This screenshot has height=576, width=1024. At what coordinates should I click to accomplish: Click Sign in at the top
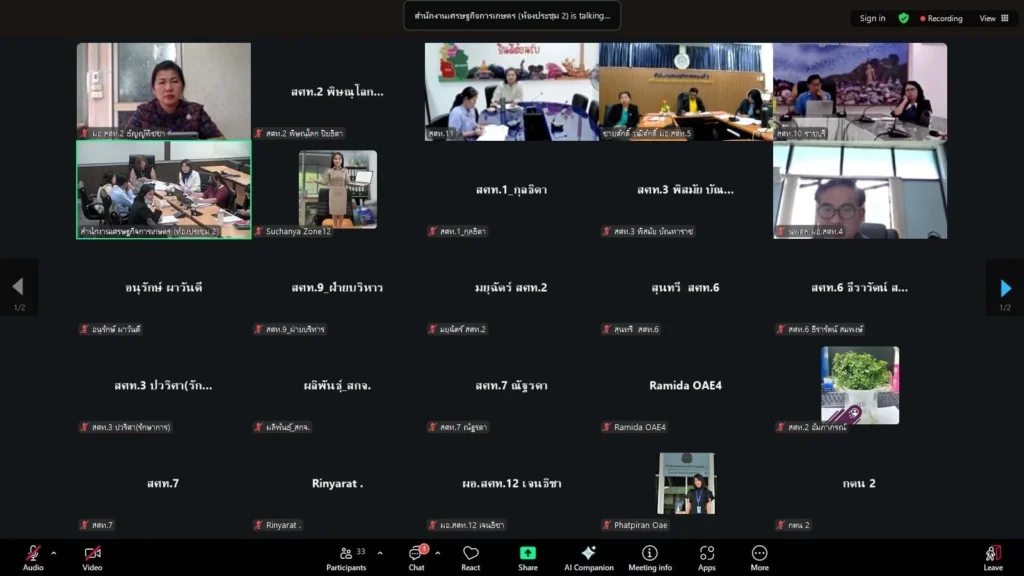click(872, 18)
